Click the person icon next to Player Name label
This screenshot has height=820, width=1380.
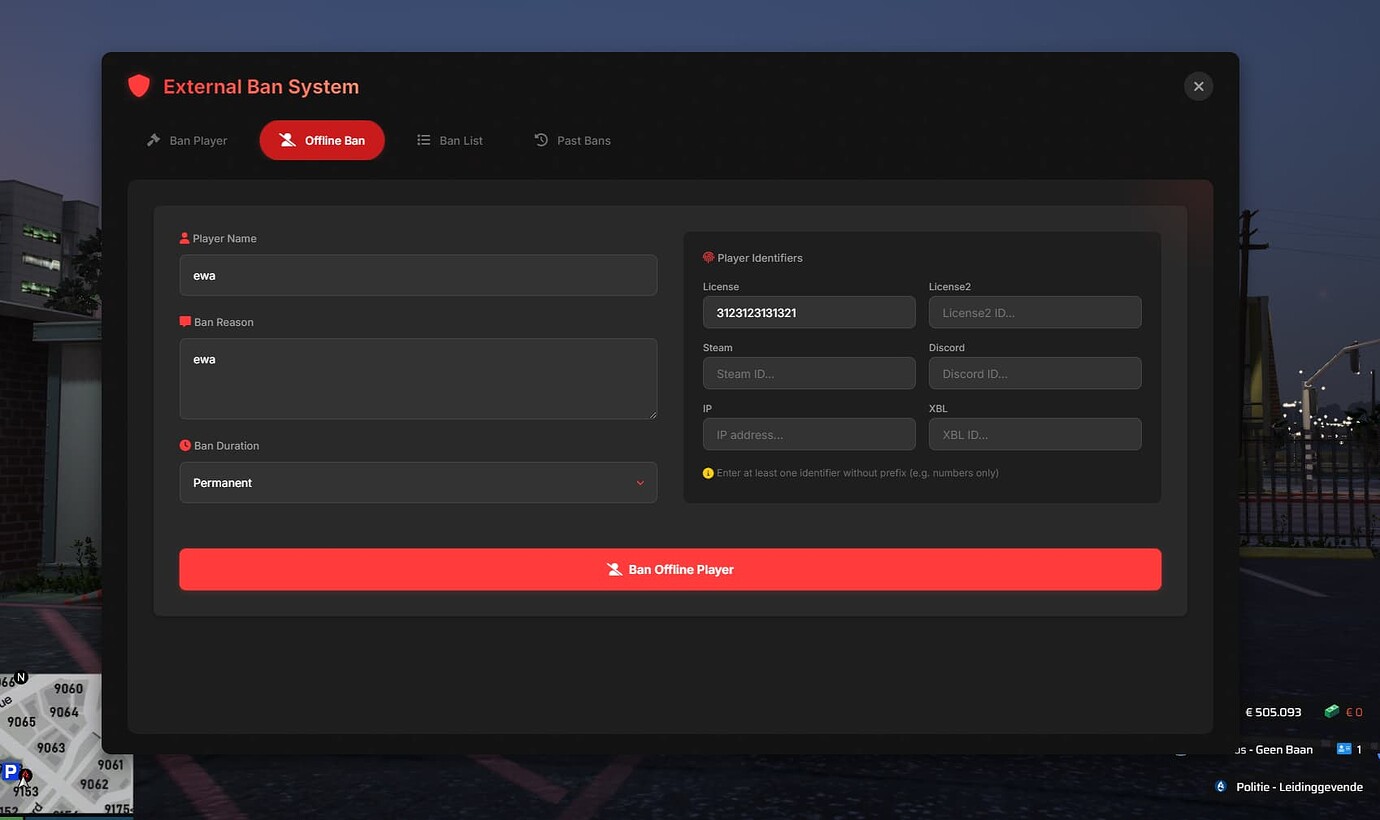tap(184, 237)
